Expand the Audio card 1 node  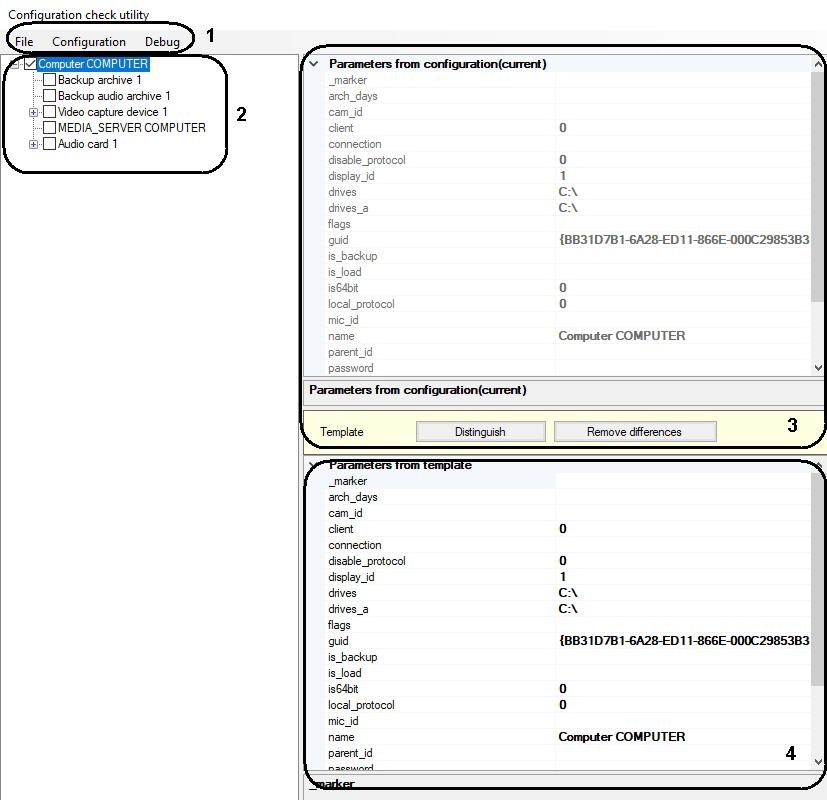click(33, 144)
